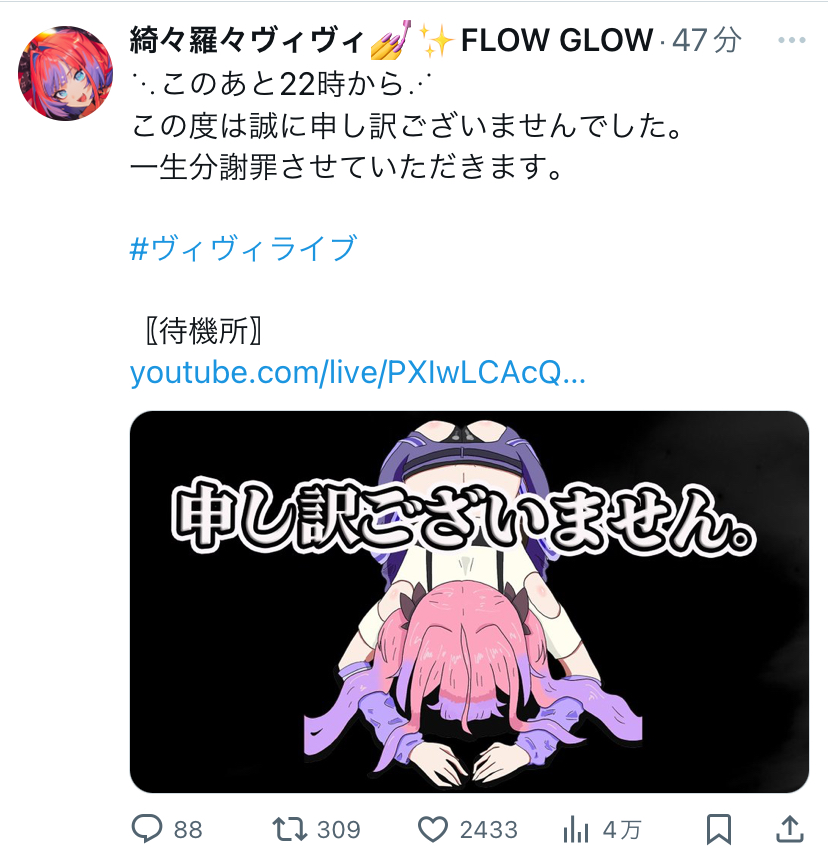
Task: Open the 申し訳ございません preview image
Action: pyautogui.click(x=469, y=602)
